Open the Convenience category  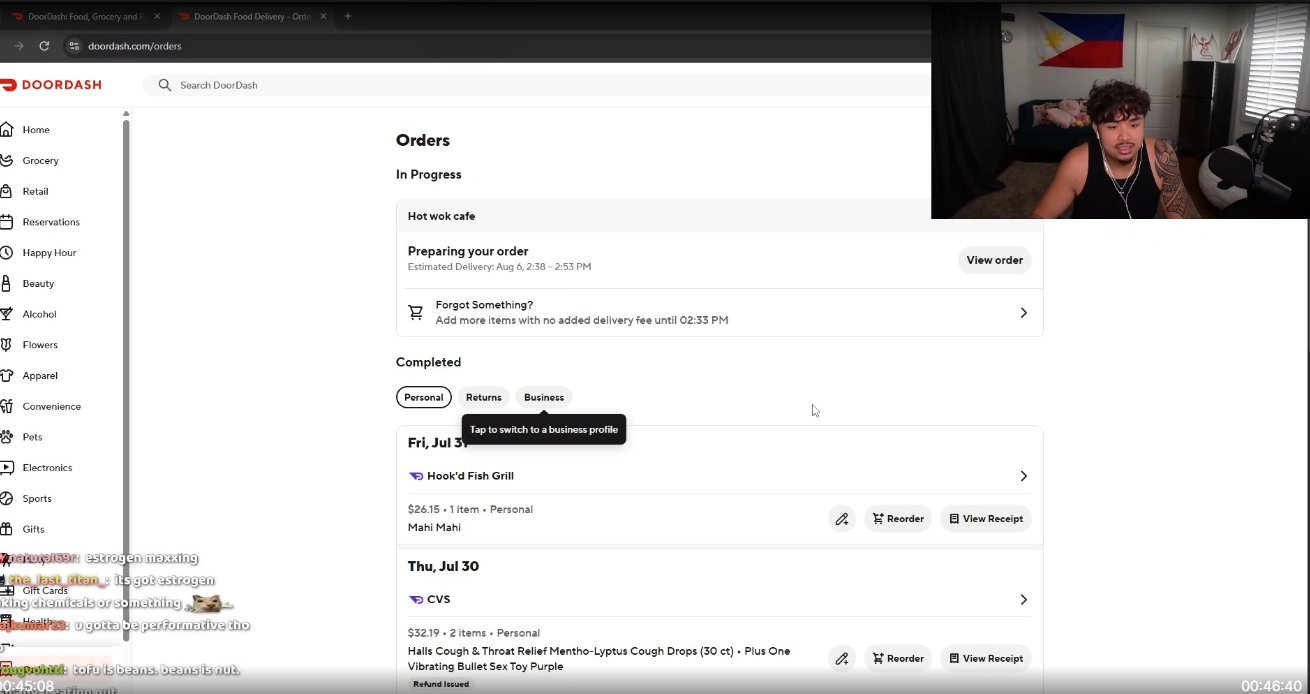click(x=51, y=407)
